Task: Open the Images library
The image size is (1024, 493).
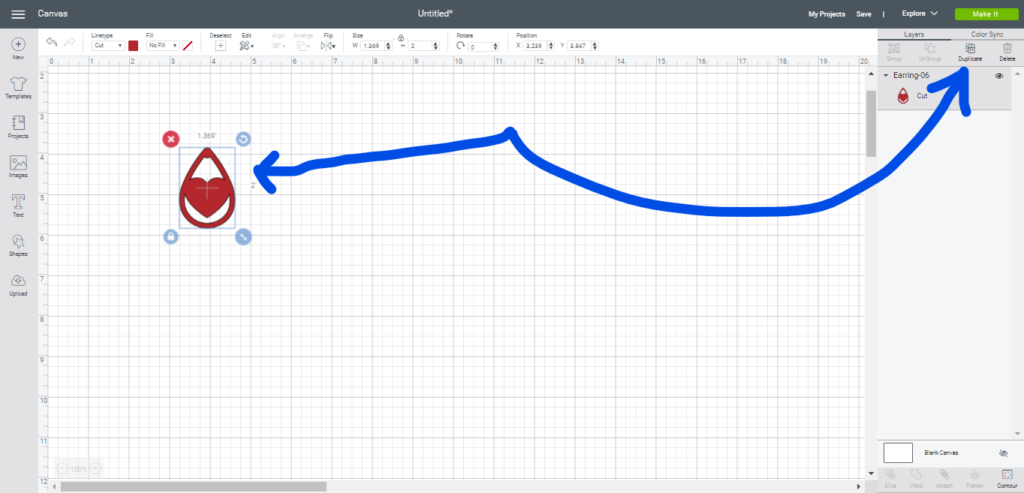Action: click(18, 164)
